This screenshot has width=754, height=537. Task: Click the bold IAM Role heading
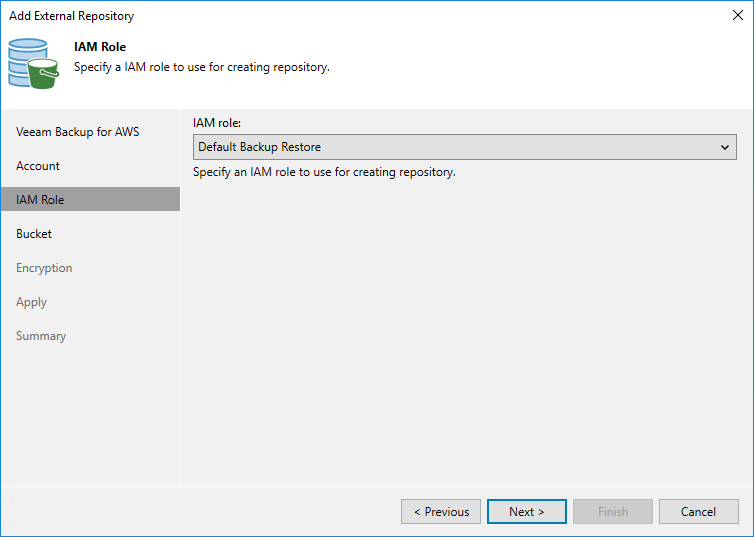pos(100,47)
